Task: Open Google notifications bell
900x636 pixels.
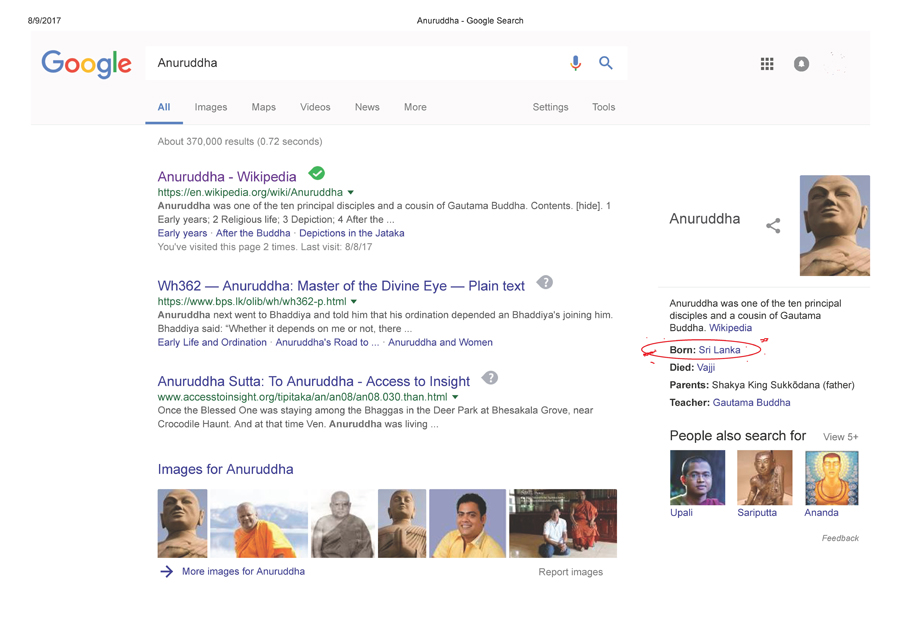Action: pyautogui.click(x=801, y=64)
